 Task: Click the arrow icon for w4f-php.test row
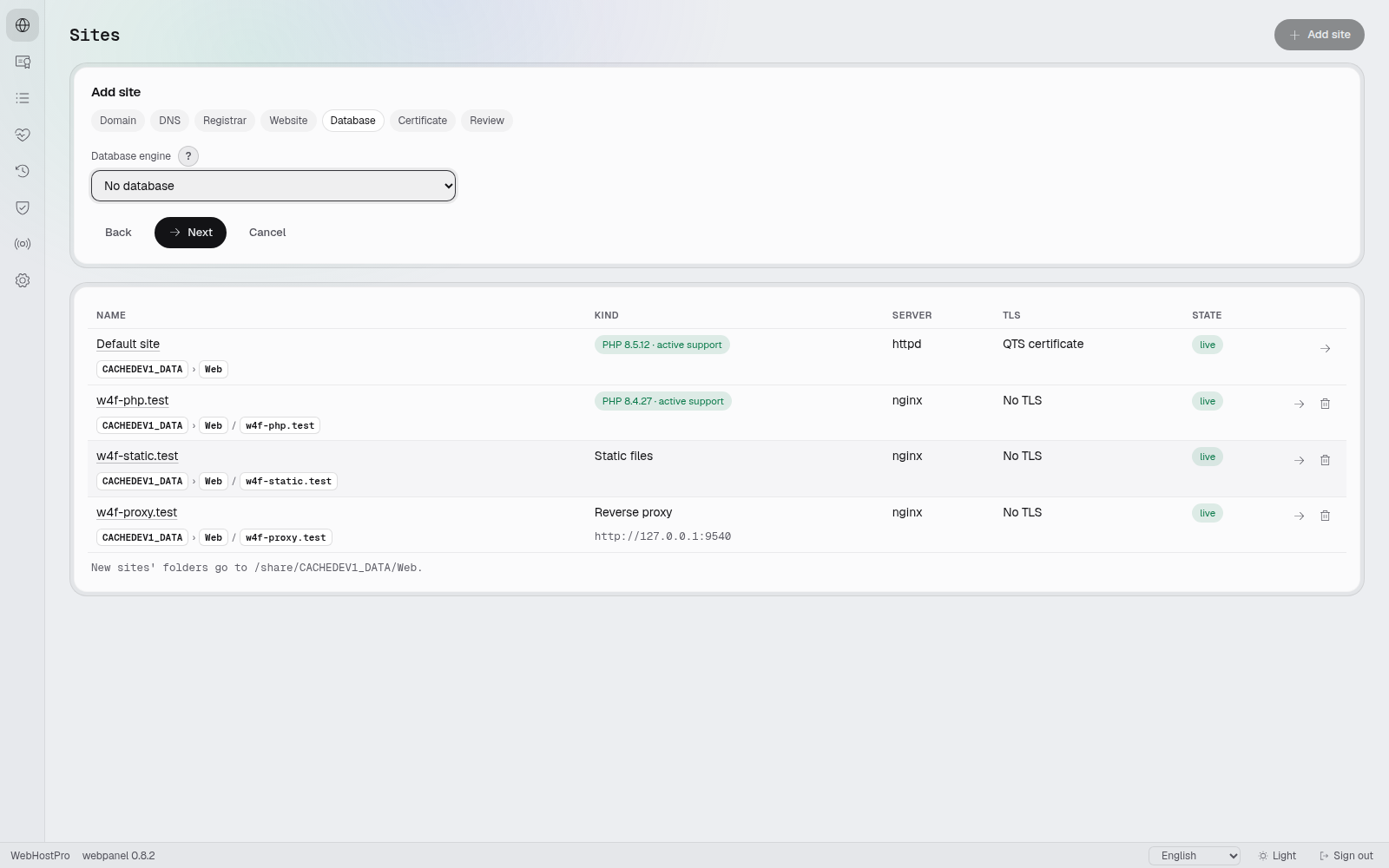1299,404
